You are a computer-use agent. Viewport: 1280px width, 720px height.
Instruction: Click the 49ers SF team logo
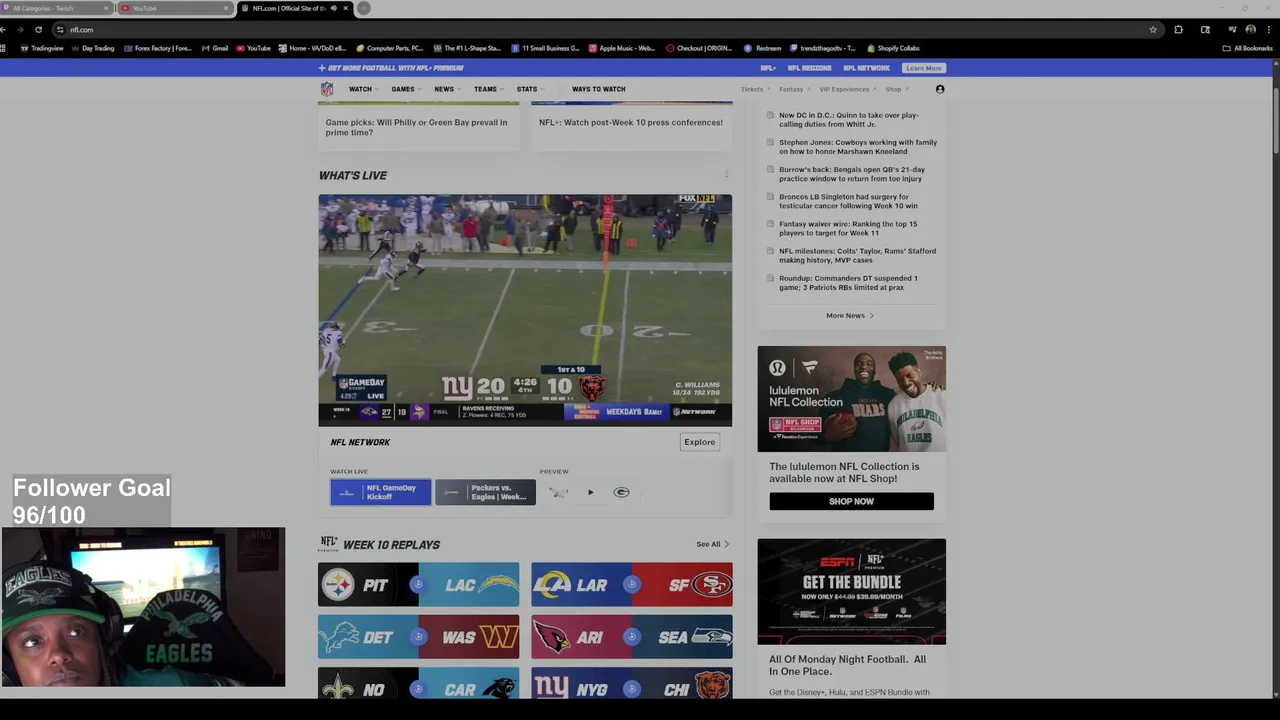[x=712, y=585]
